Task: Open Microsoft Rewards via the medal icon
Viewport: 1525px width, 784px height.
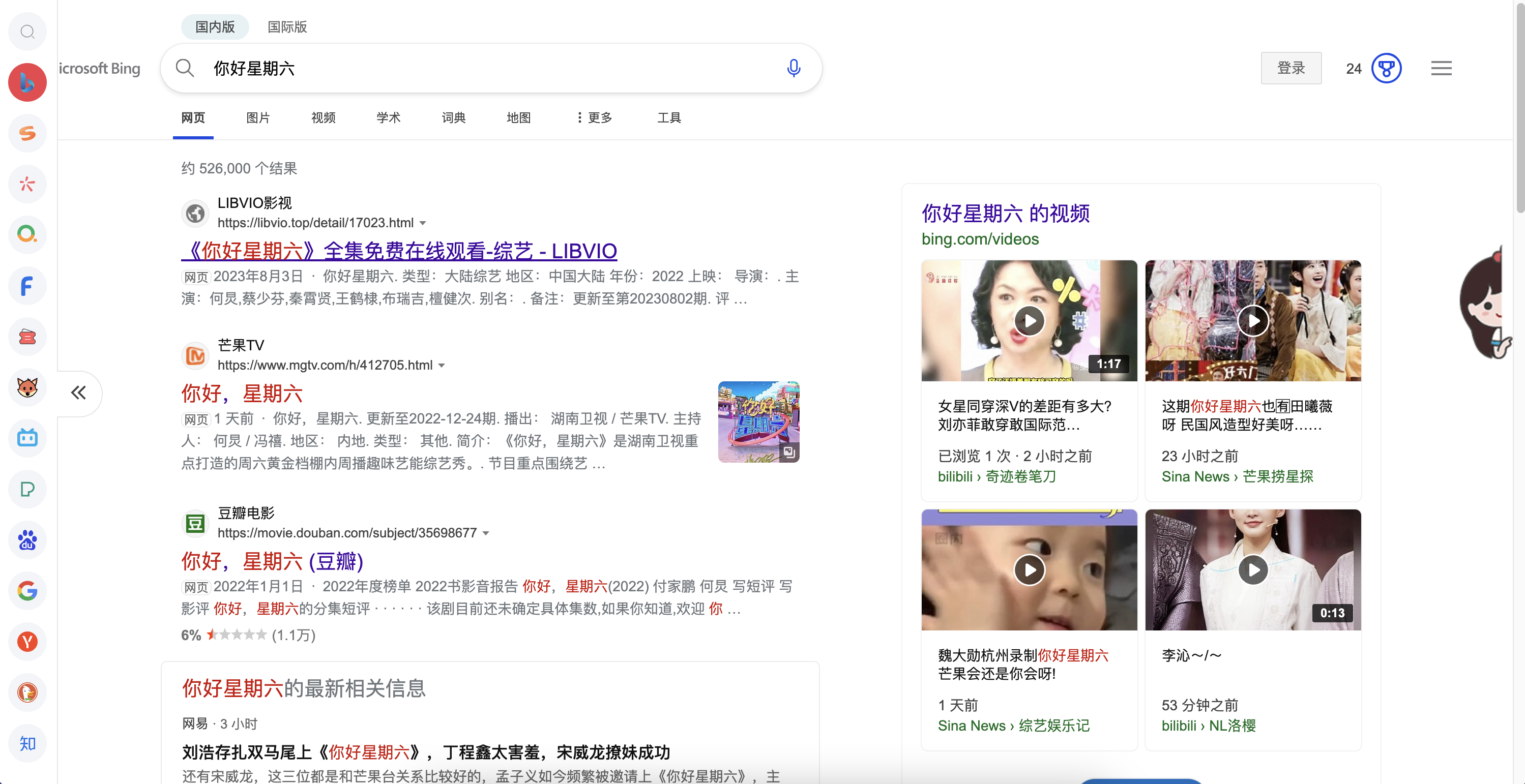Action: pos(1387,68)
